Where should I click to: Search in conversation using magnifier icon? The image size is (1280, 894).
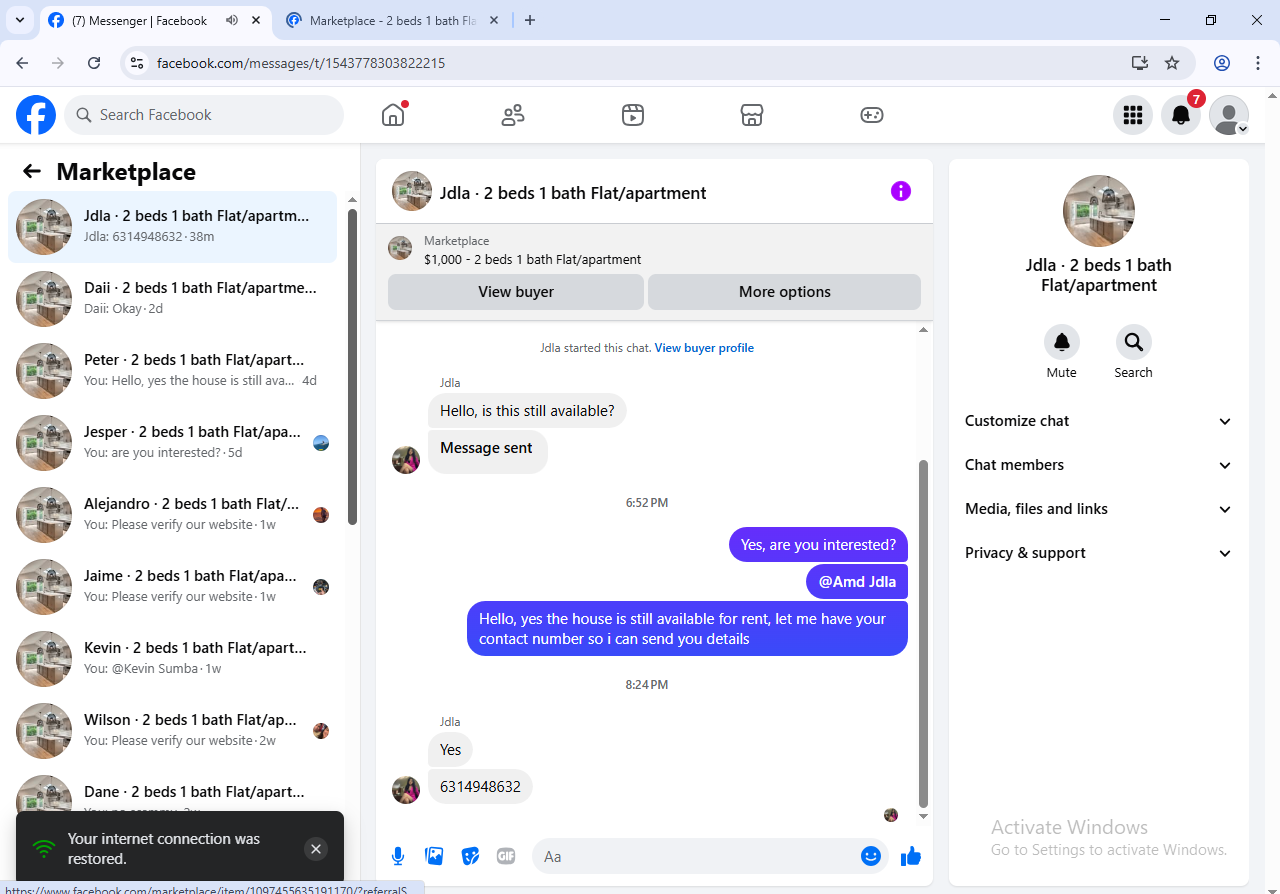pyautogui.click(x=1134, y=342)
